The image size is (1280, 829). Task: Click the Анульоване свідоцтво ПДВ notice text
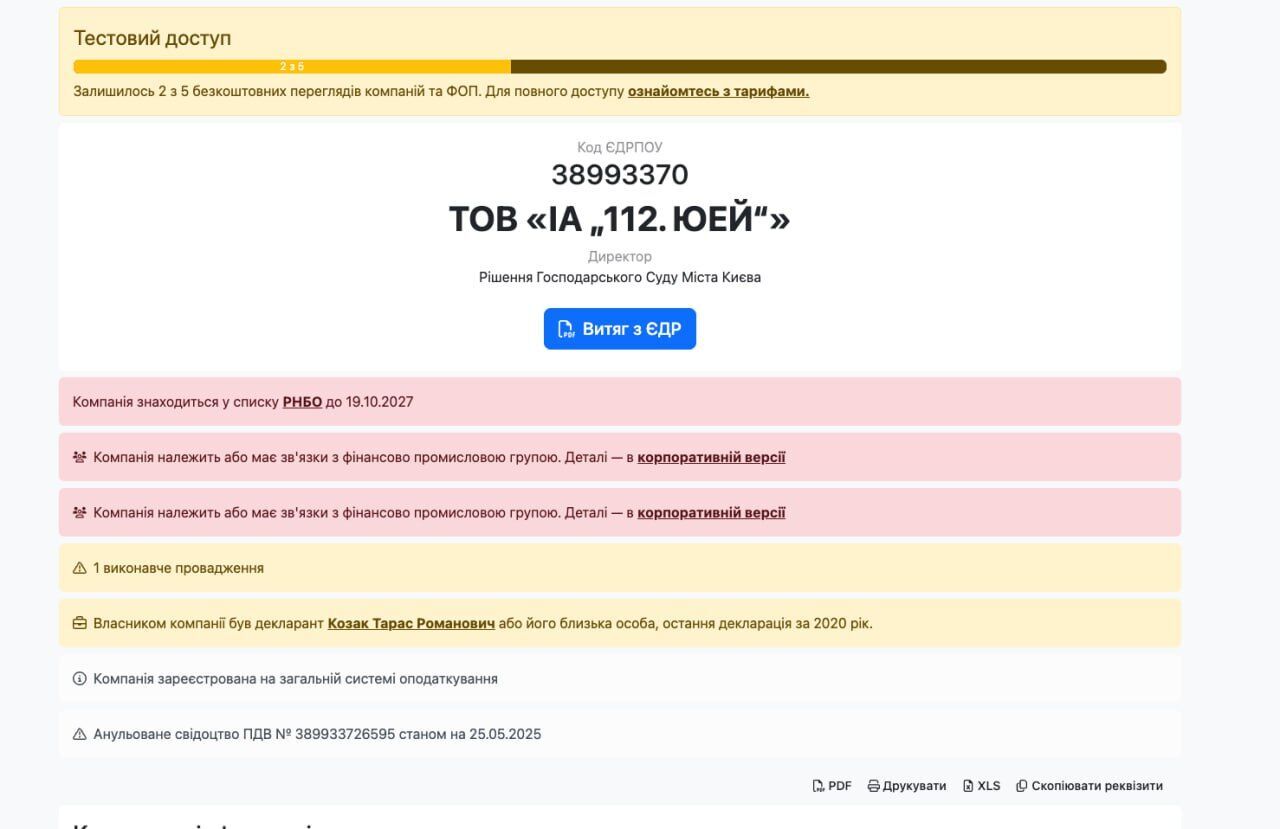click(x=317, y=734)
